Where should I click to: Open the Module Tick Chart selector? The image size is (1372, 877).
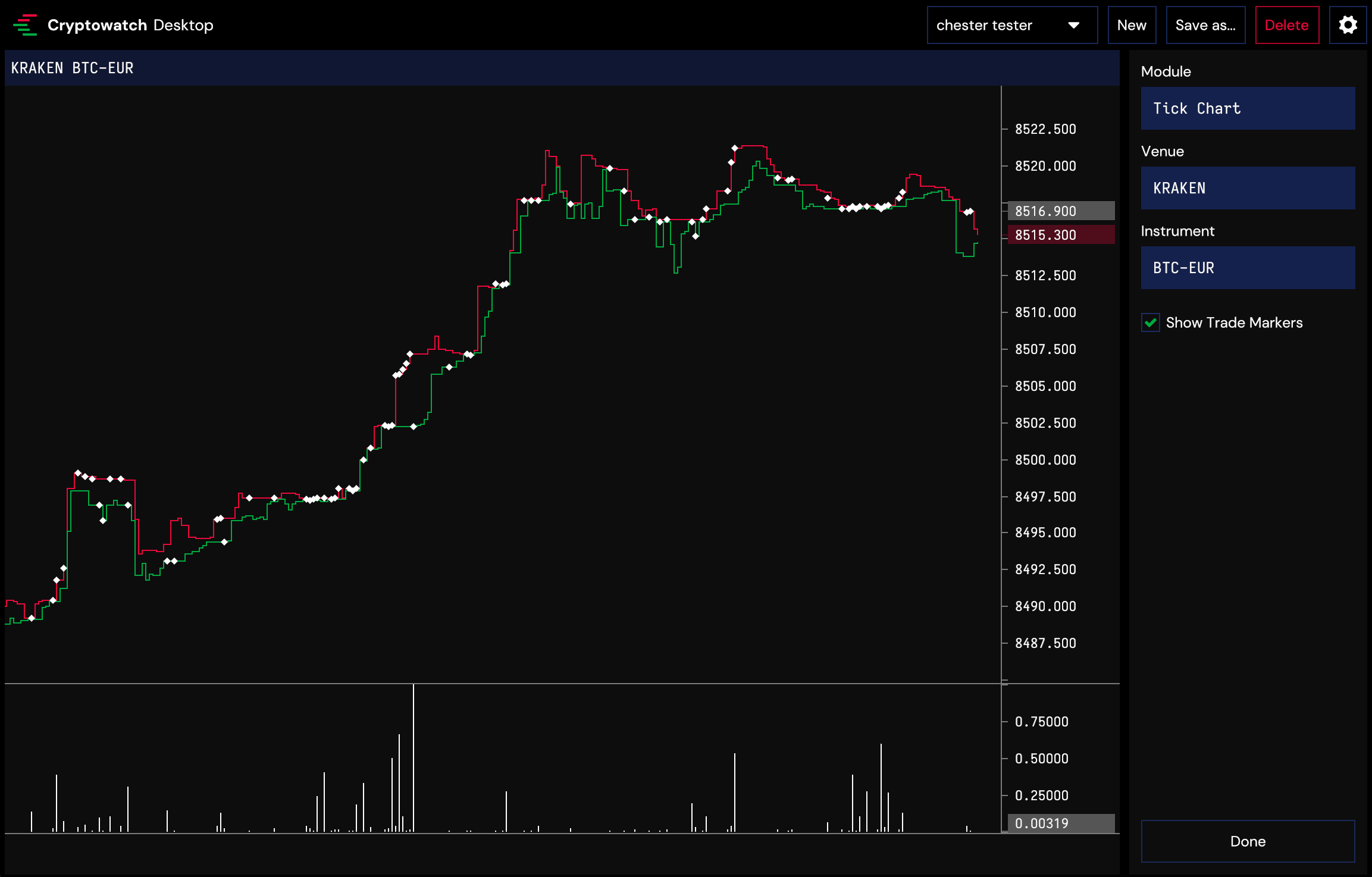[x=1248, y=108]
